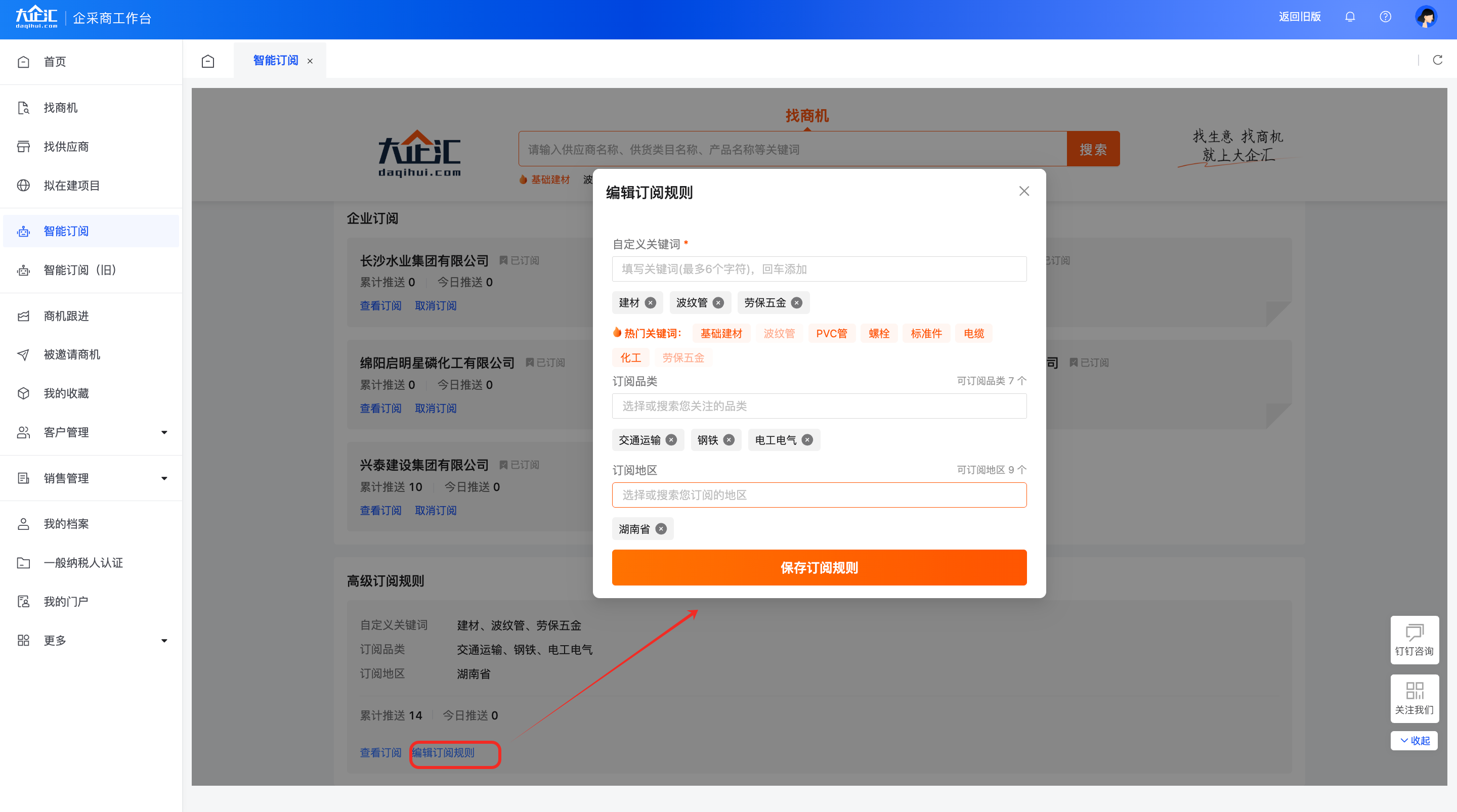Close the 编辑订阅规则 dialog

pyautogui.click(x=1024, y=191)
